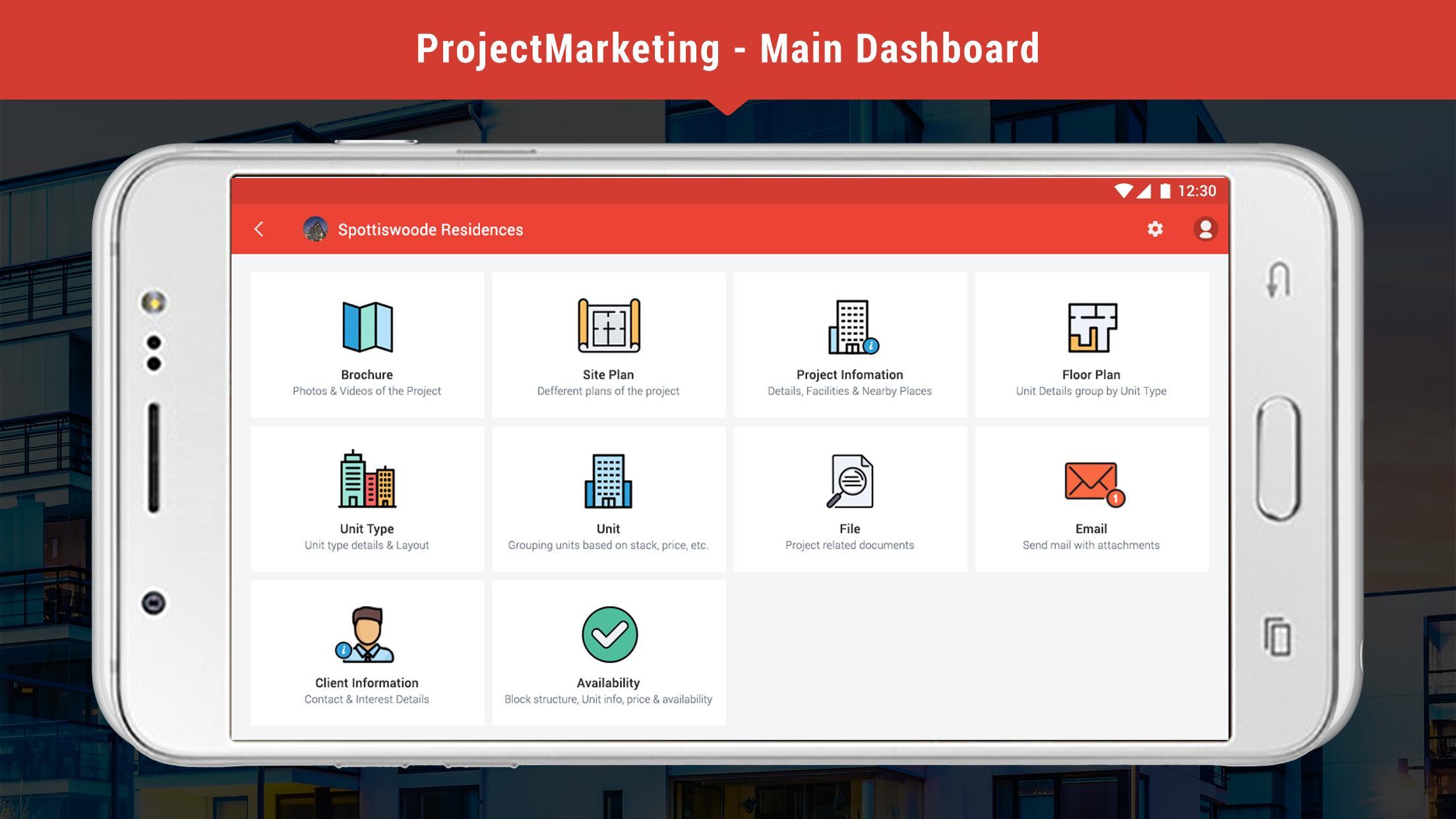The width and height of the screenshot is (1456, 819).
Task: Click 'Project related documents' text
Action: [x=849, y=545]
